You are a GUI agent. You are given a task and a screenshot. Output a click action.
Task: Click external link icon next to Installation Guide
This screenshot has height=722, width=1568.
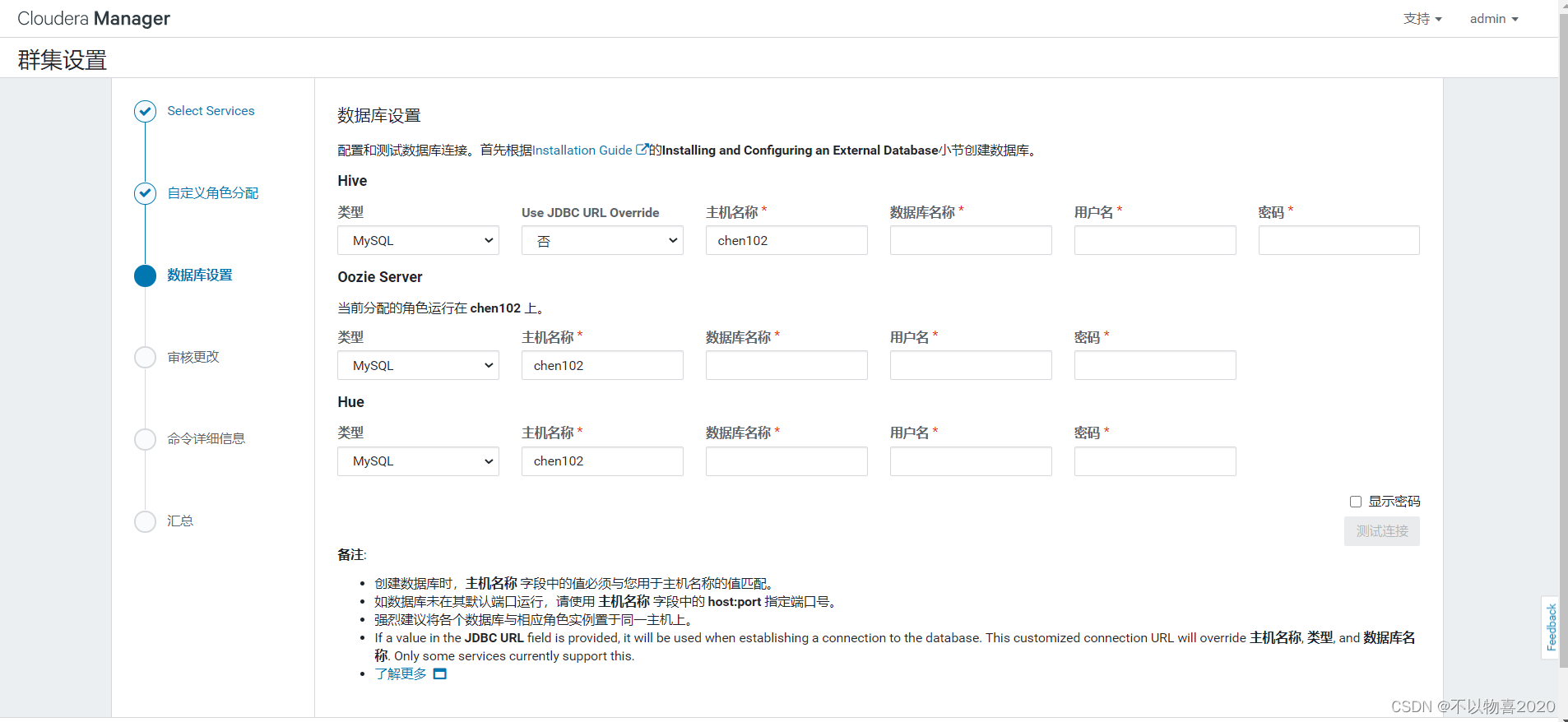click(x=642, y=150)
